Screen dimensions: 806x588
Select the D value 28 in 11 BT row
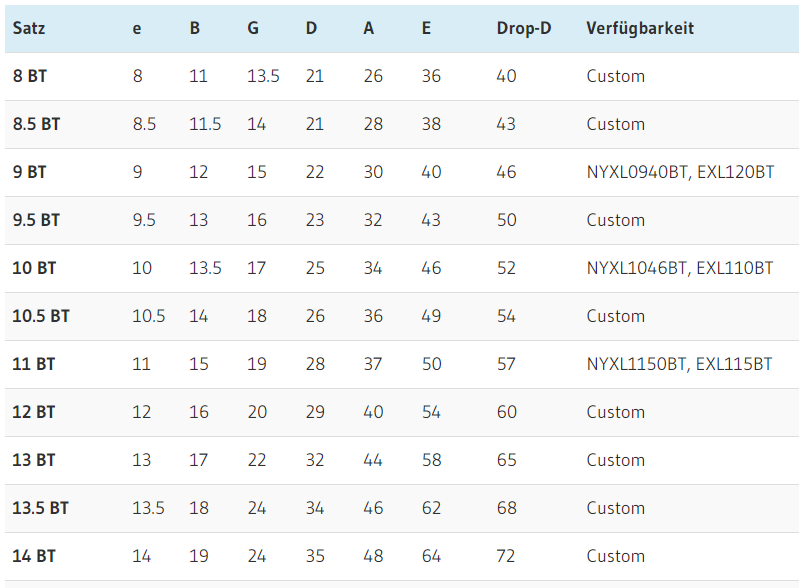pos(315,364)
